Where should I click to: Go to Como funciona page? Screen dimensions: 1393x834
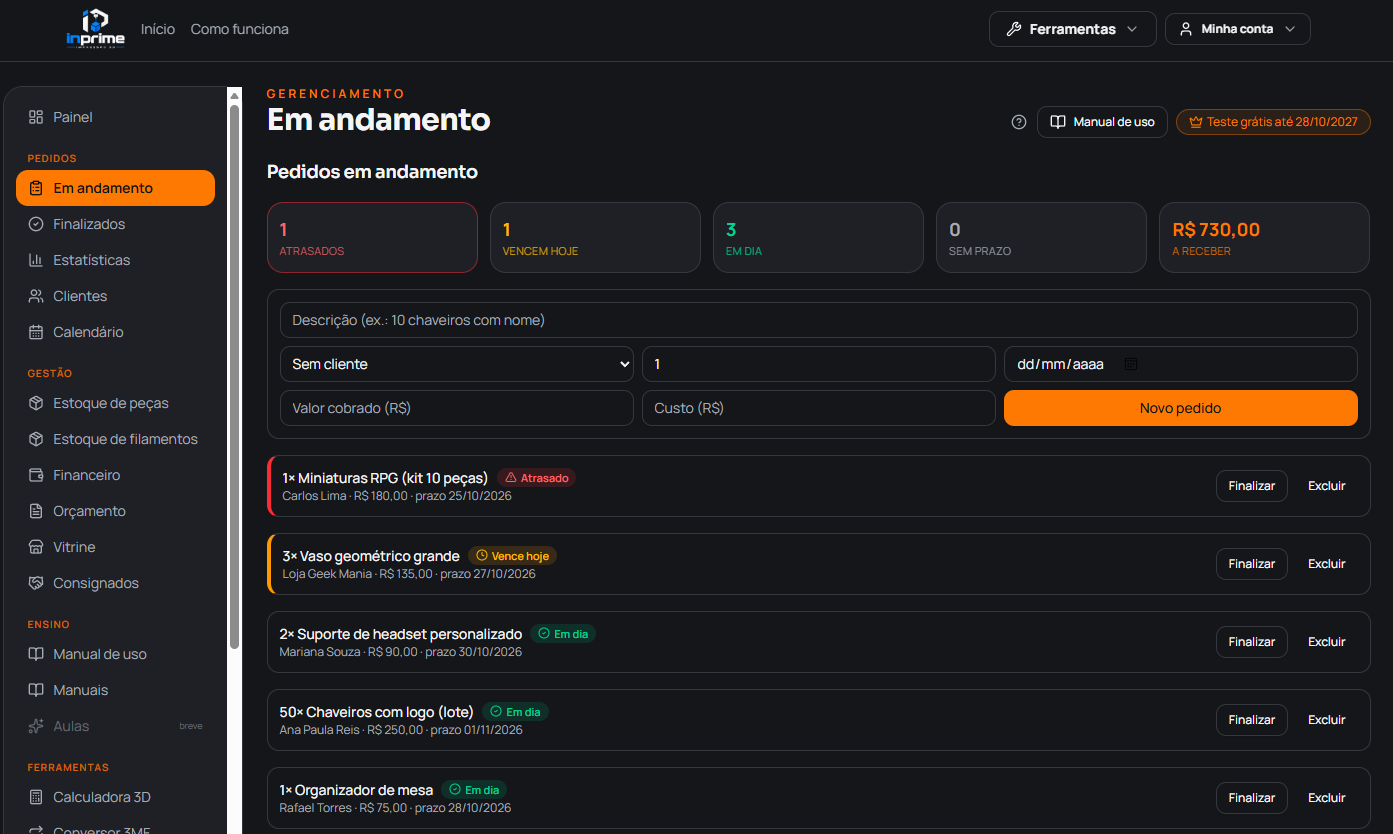coord(240,29)
